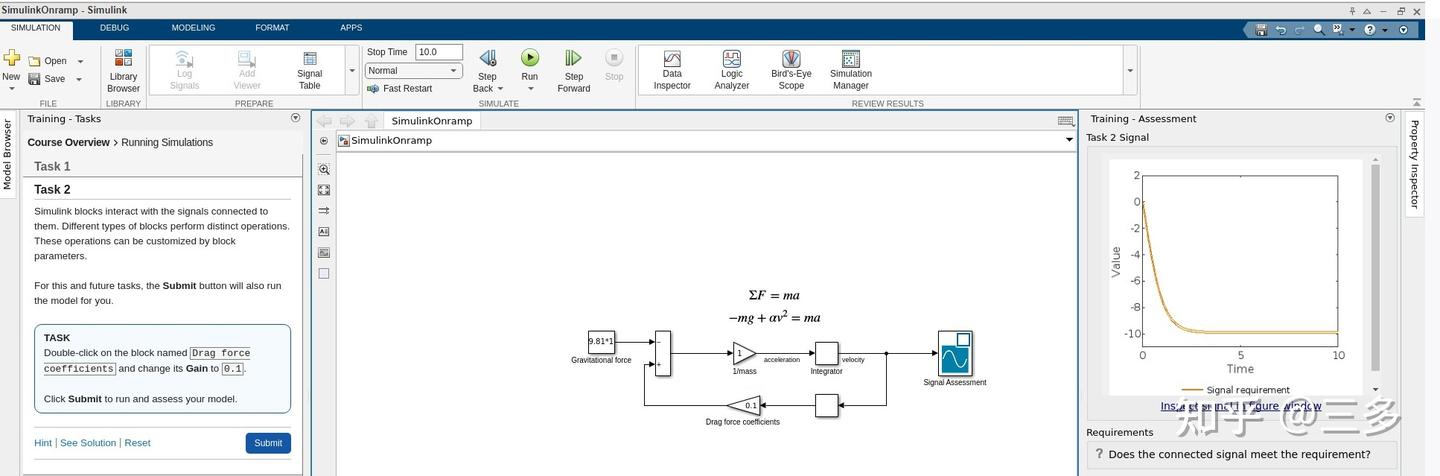This screenshot has height=476, width=1440.
Task: Click the Task 2 Signal plot thumbnail
Action: coord(1237,277)
